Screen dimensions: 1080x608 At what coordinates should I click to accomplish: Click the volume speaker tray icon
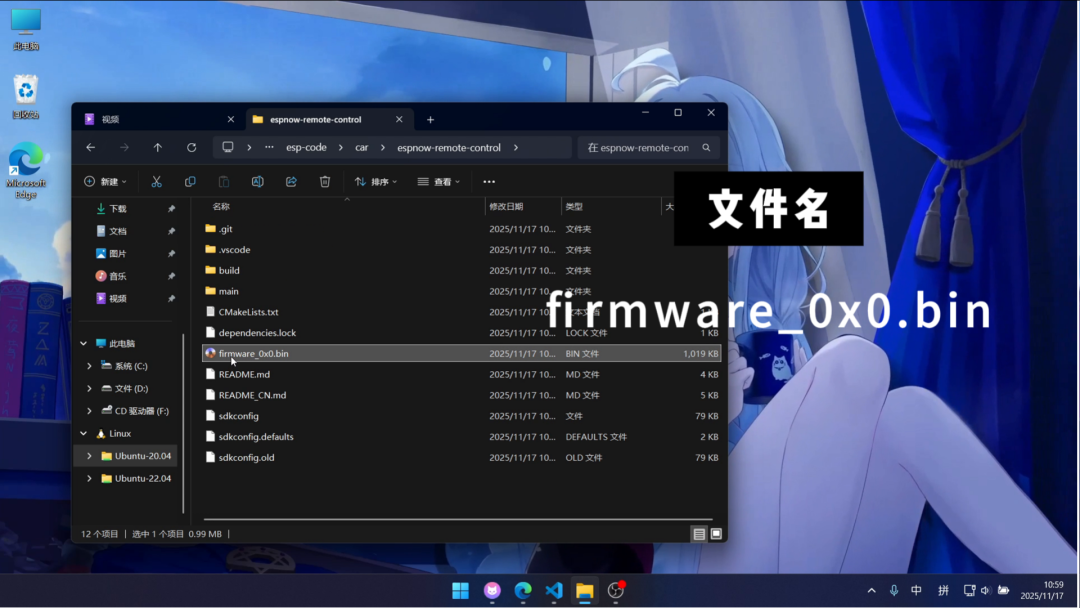(986, 591)
